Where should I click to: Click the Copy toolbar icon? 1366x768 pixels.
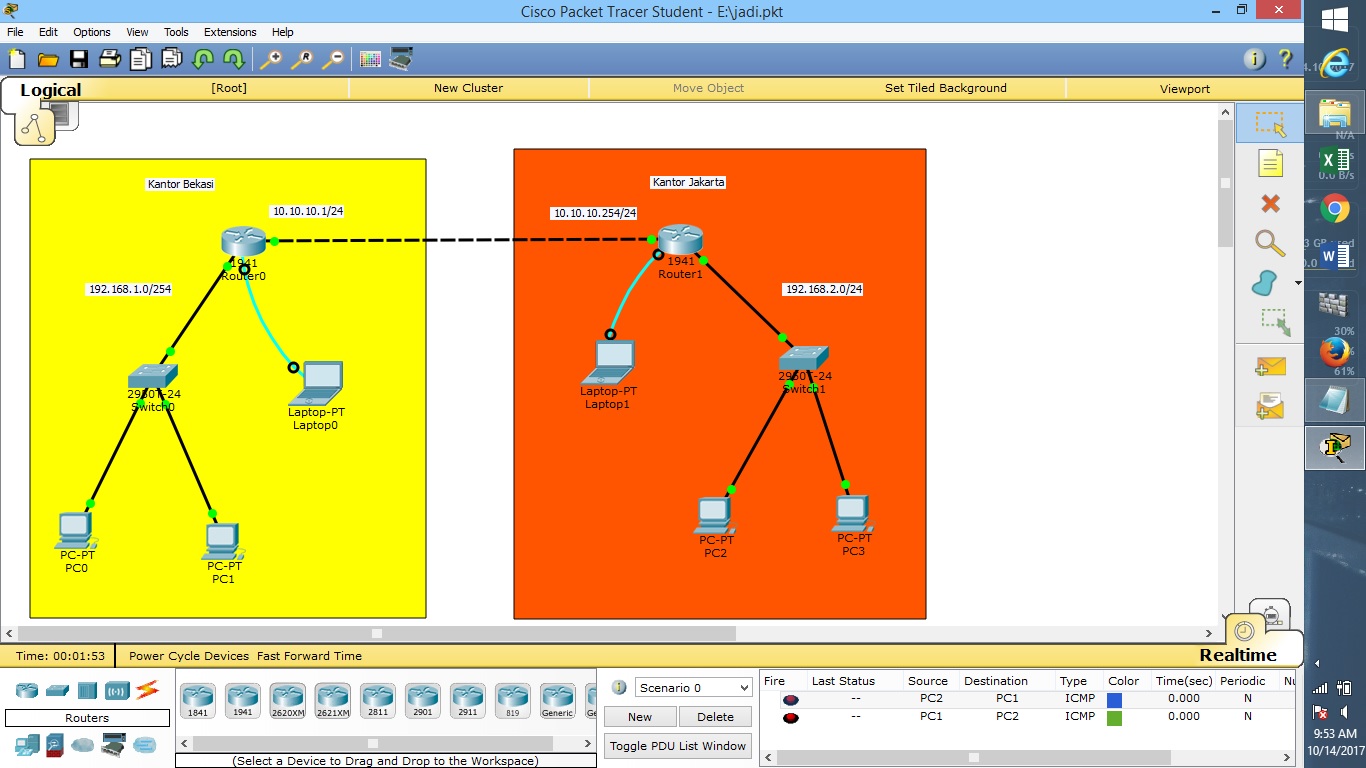(140, 59)
